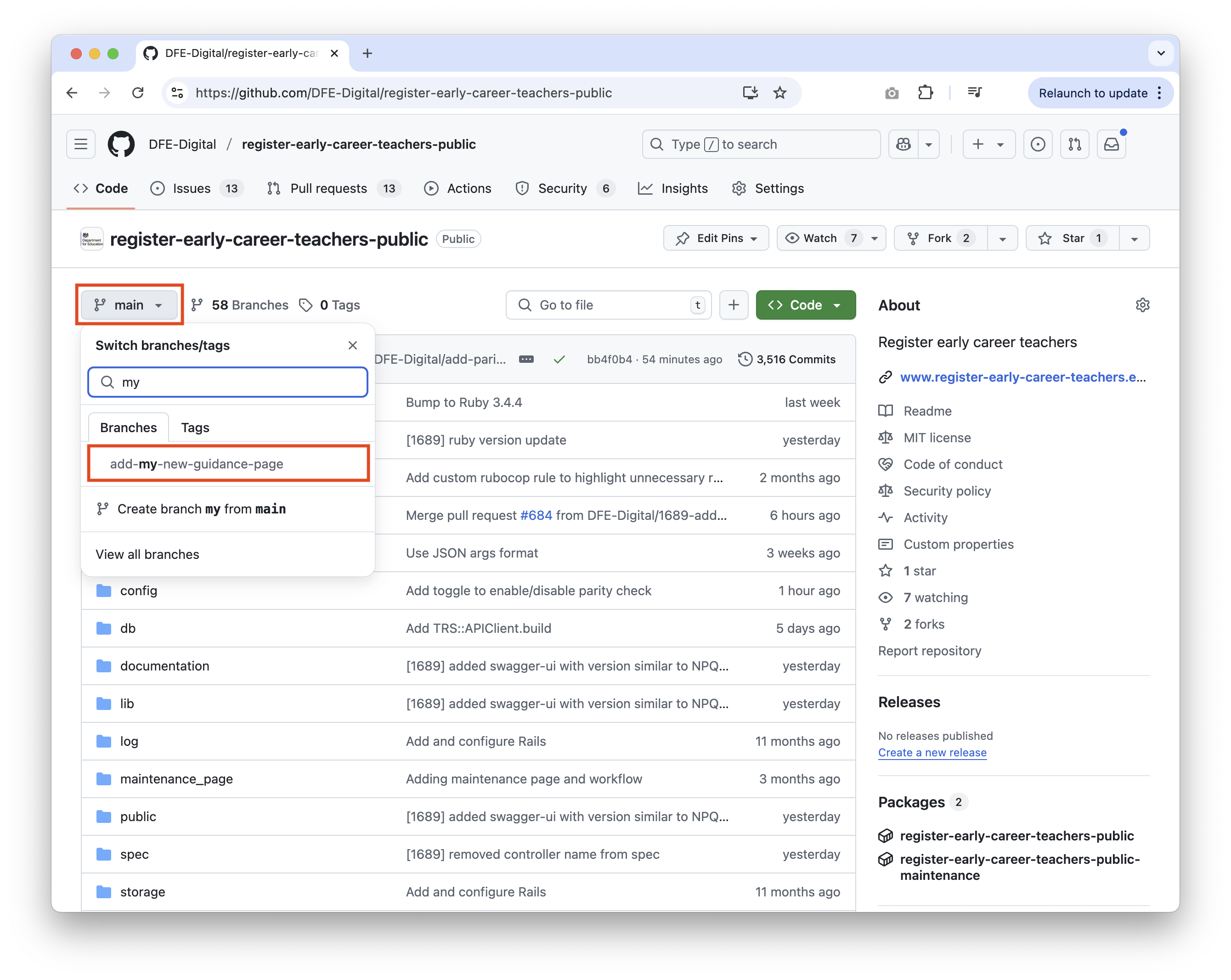Click the branch filter search field
The image size is (1231, 980).
coord(228,382)
